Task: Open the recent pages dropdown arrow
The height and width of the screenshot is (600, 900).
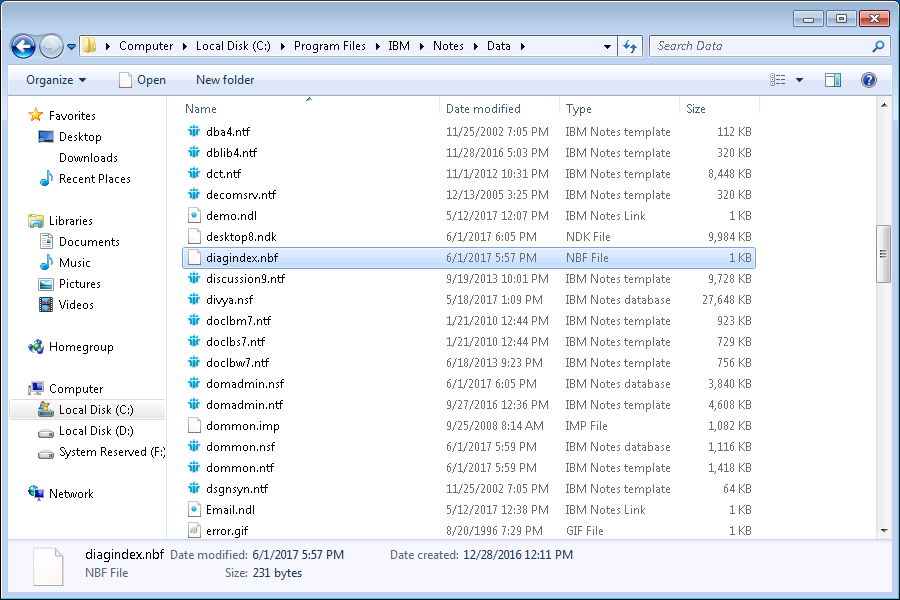Action: coord(71,47)
